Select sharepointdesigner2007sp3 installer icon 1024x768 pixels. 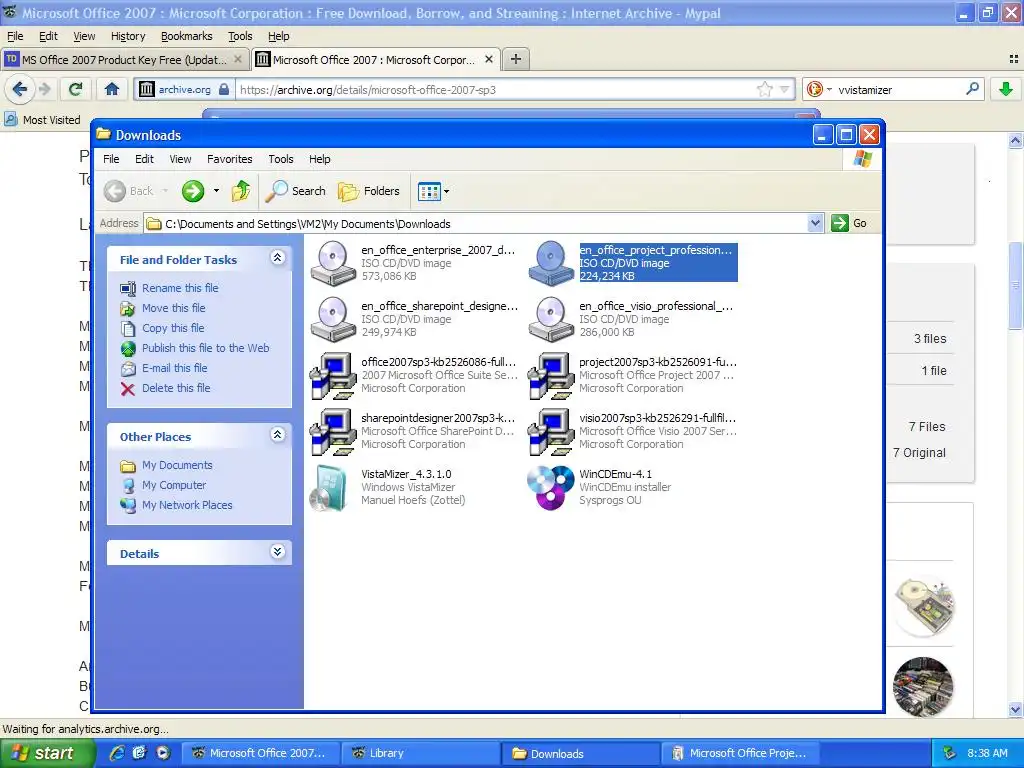click(x=333, y=432)
